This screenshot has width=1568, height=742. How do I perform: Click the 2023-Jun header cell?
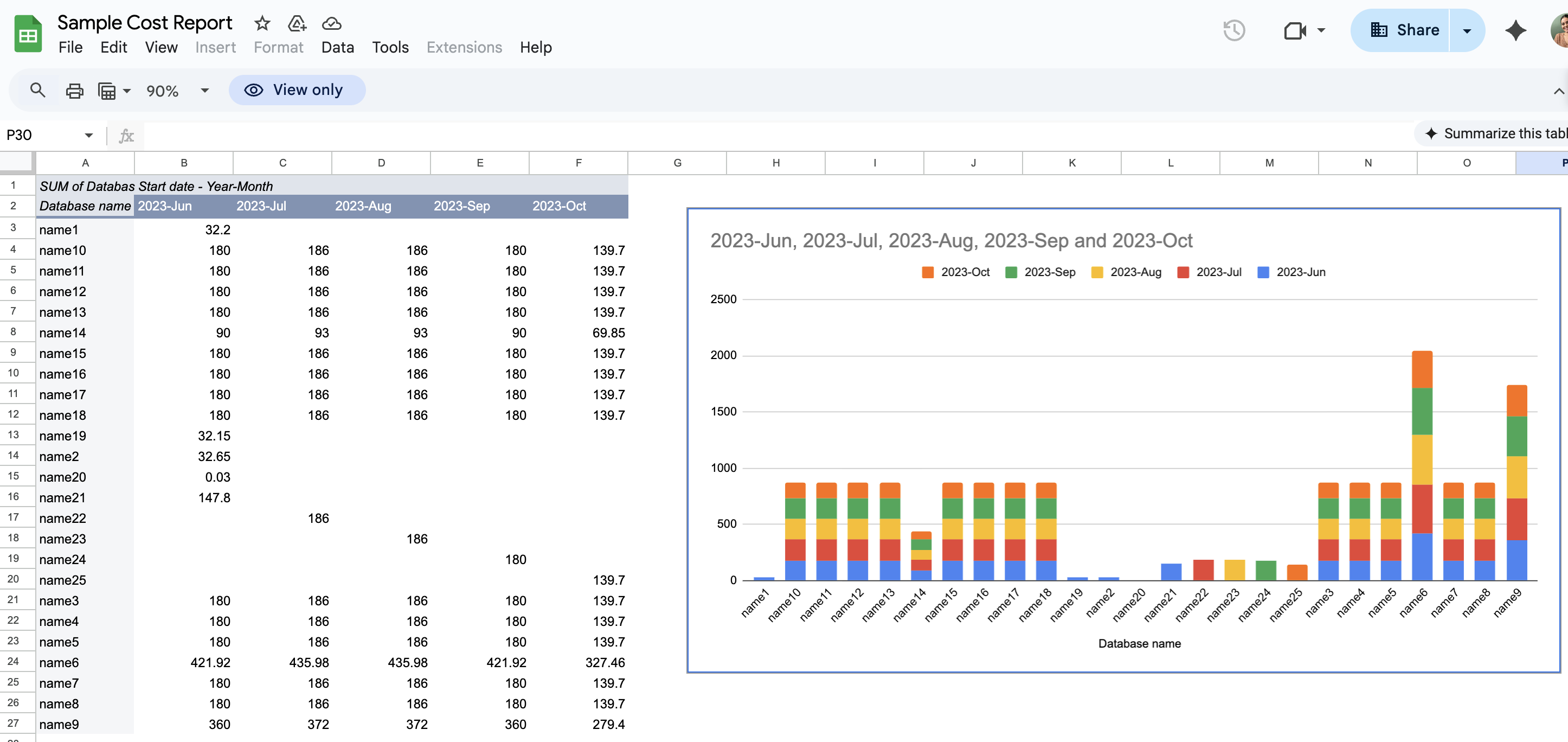(x=184, y=206)
